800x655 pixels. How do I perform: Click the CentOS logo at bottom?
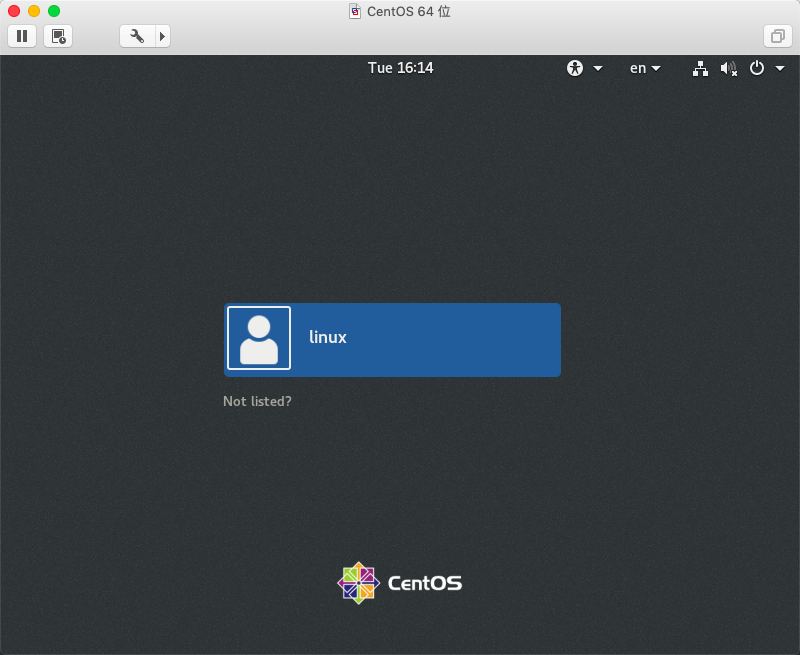click(x=400, y=582)
